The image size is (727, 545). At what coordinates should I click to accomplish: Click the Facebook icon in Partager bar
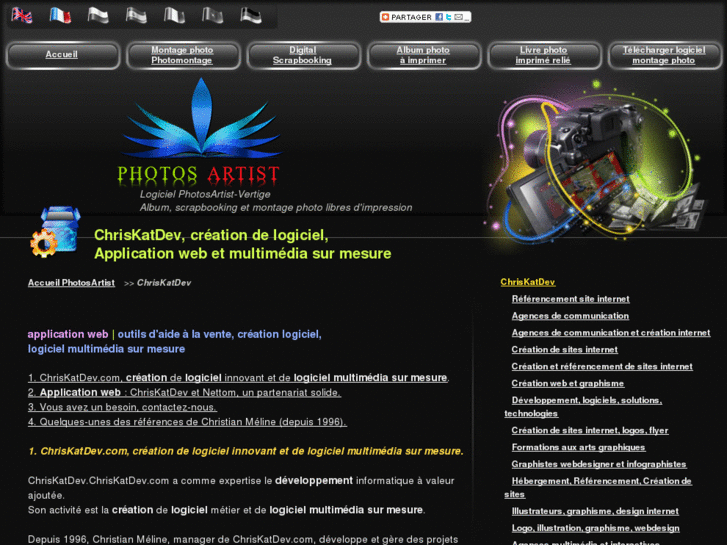(x=439, y=17)
